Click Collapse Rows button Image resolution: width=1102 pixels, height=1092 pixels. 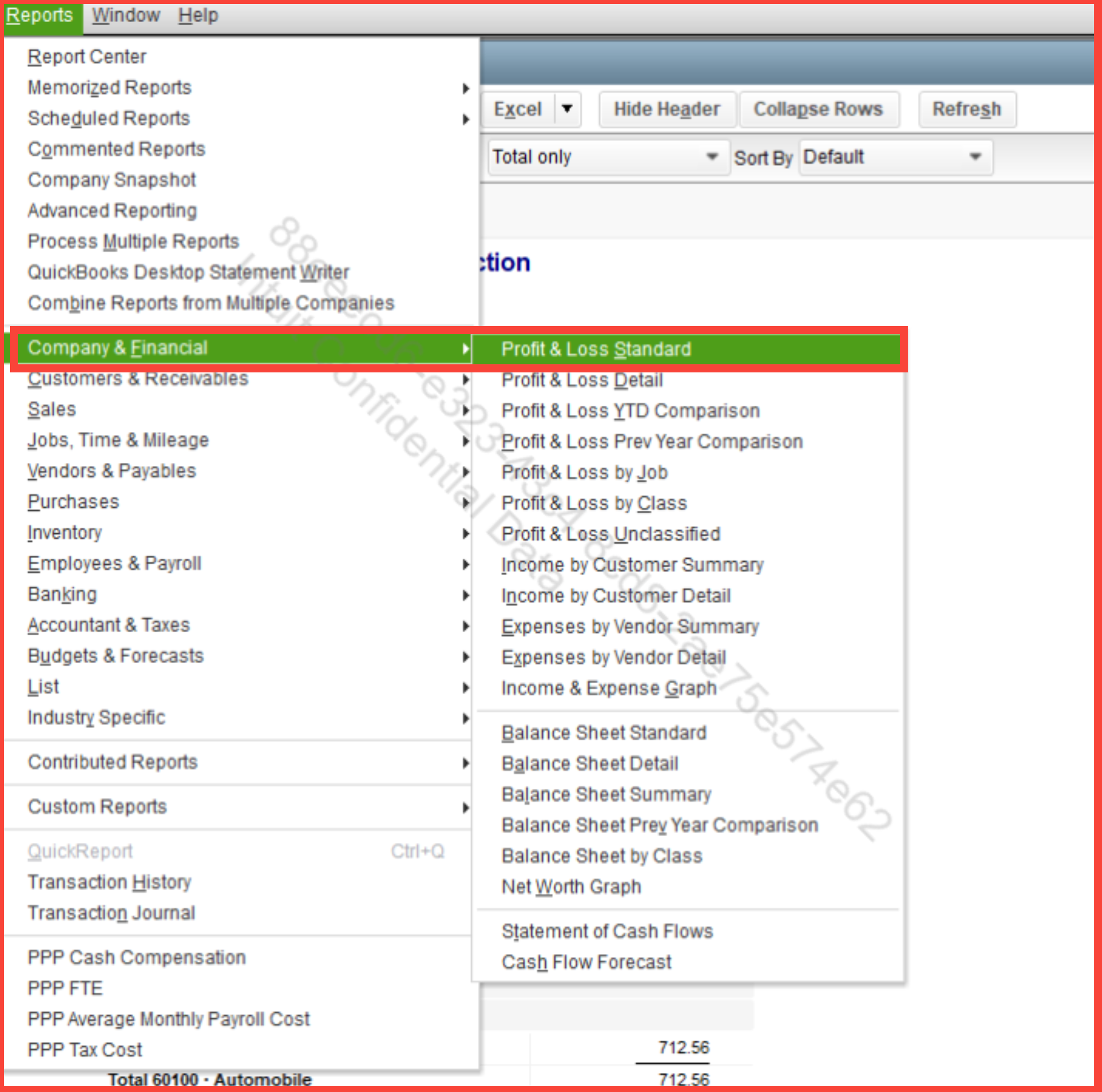(x=818, y=109)
